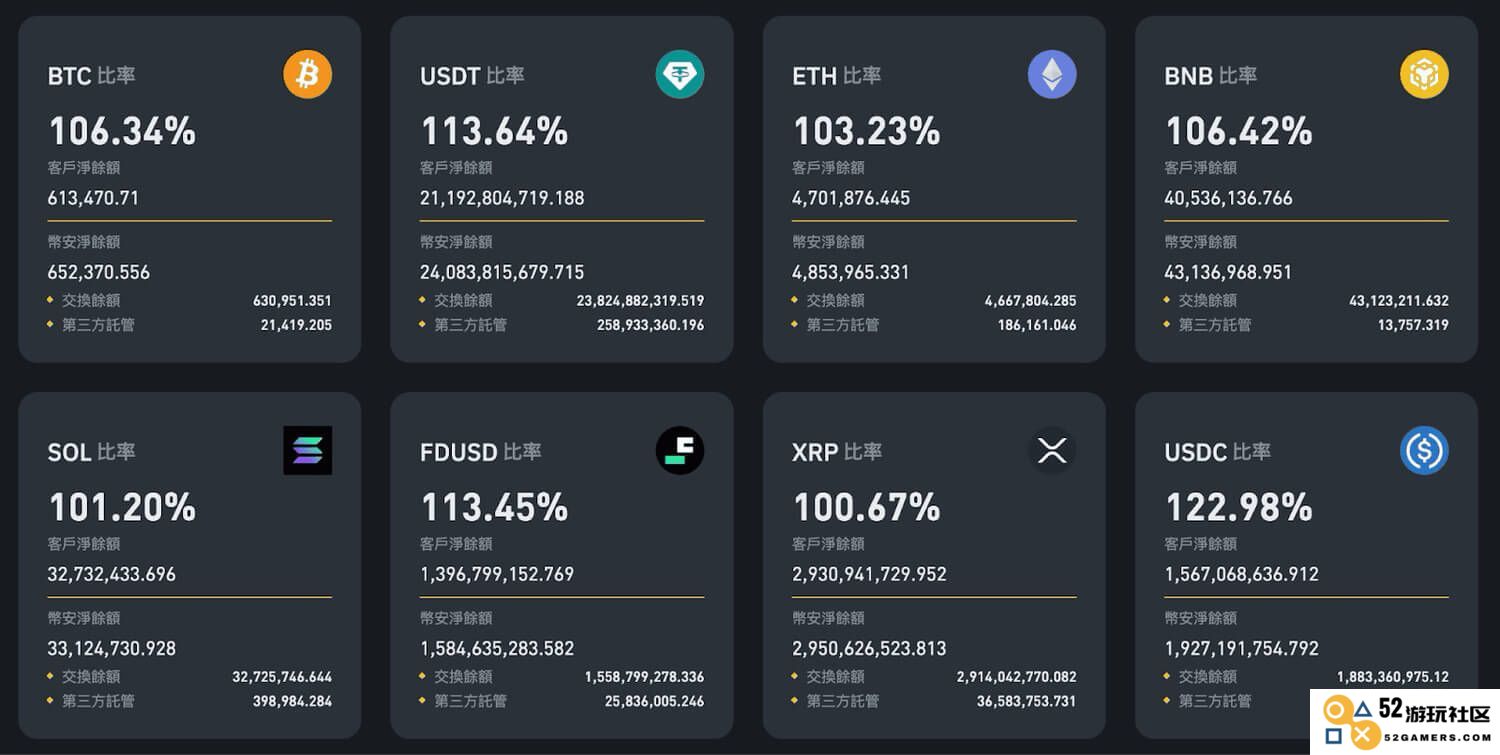Screen dimensions: 1500x755
Task: Click the USDC 122.98% ratio value
Action: 1239,507
